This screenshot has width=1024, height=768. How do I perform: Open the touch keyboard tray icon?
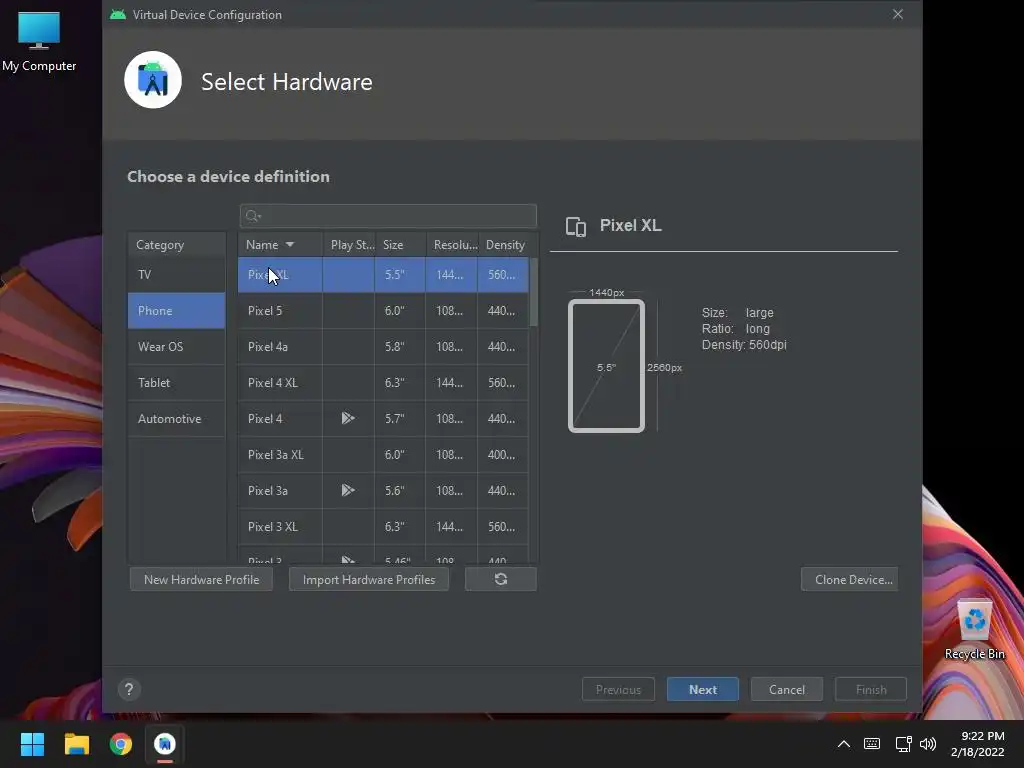pyautogui.click(x=872, y=744)
